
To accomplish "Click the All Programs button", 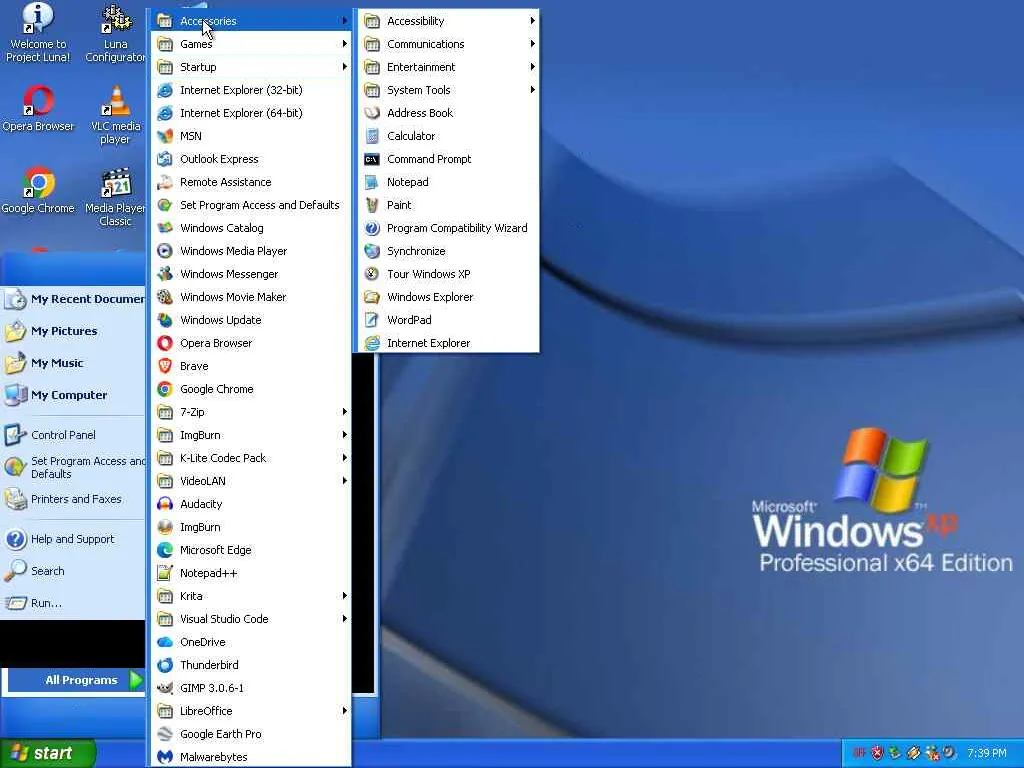I will [76, 680].
